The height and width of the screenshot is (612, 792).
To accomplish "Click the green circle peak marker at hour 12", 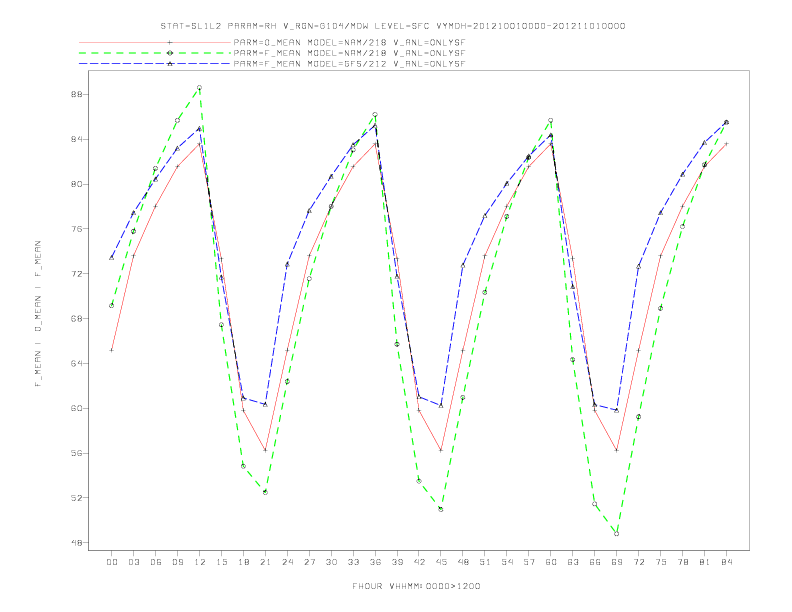I will coord(200,88).
